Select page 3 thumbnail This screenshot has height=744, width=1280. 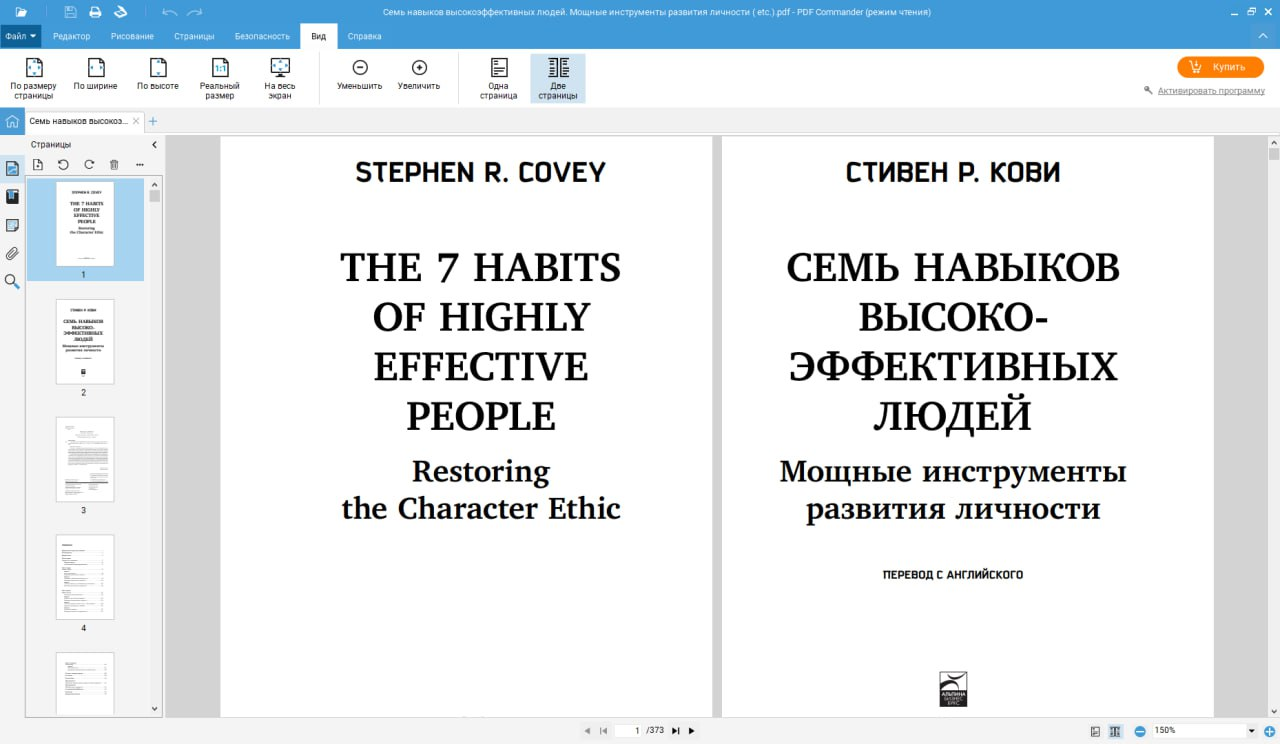[x=85, y=460]
